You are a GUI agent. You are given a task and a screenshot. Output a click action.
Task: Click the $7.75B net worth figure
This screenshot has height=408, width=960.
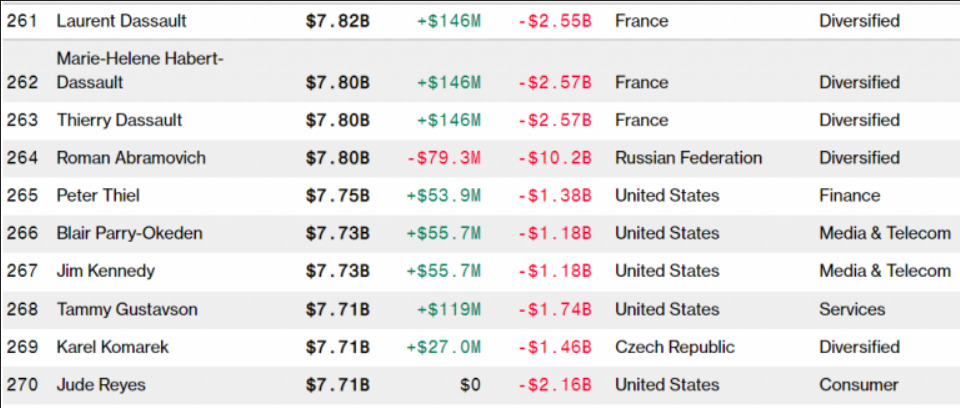click(338, 195)
